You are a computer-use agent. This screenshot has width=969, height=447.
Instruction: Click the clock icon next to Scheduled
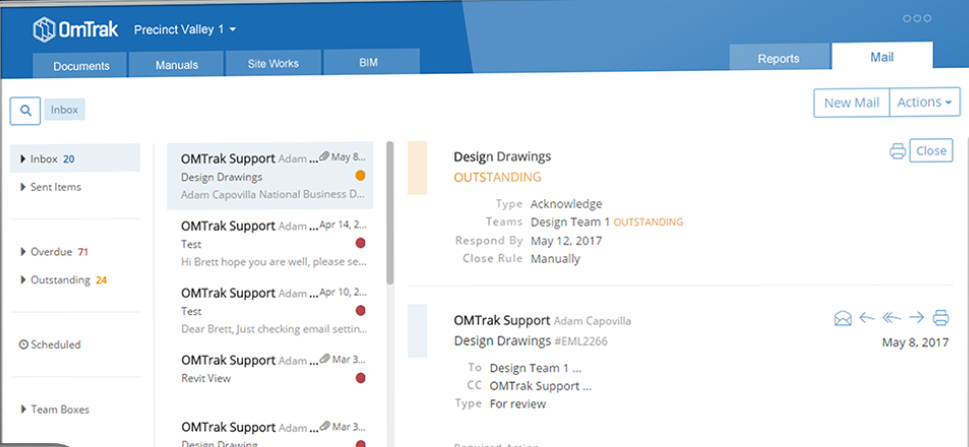(24, 345)
